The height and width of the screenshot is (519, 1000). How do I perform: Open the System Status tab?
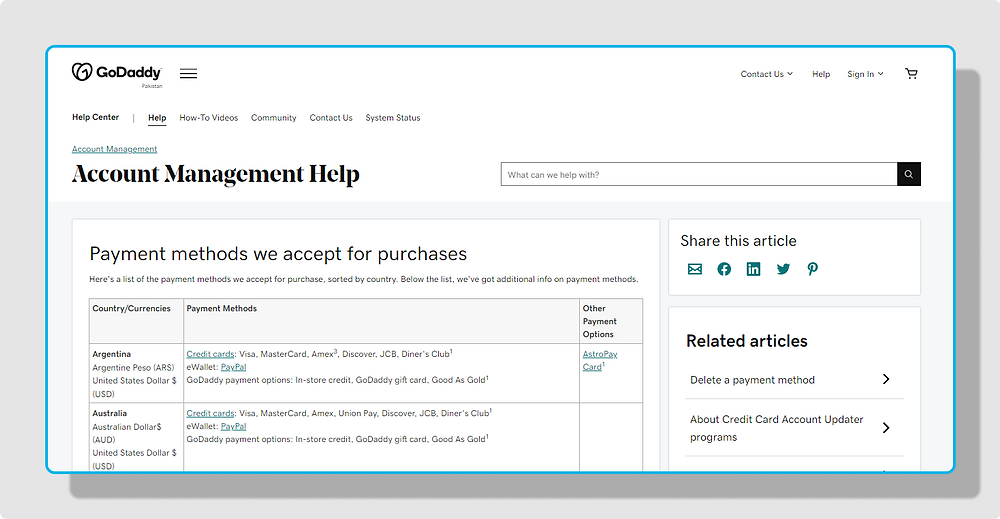393,118
